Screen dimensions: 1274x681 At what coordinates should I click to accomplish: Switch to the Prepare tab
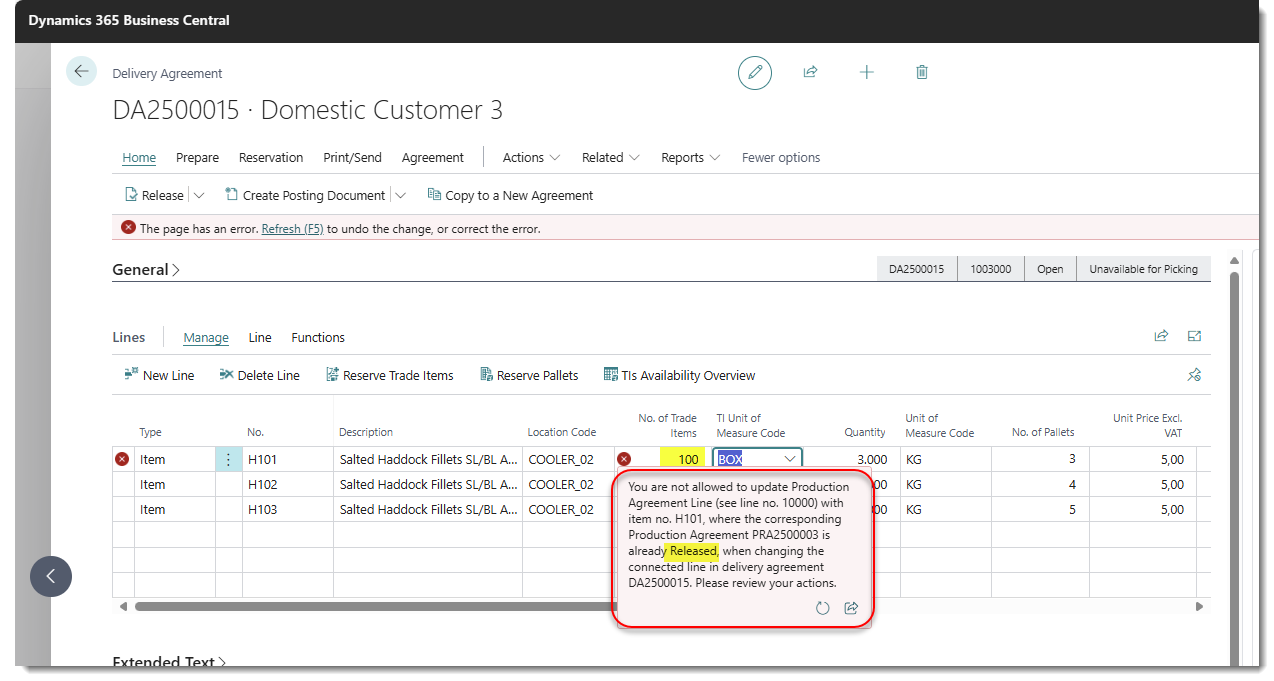(197, 158)
